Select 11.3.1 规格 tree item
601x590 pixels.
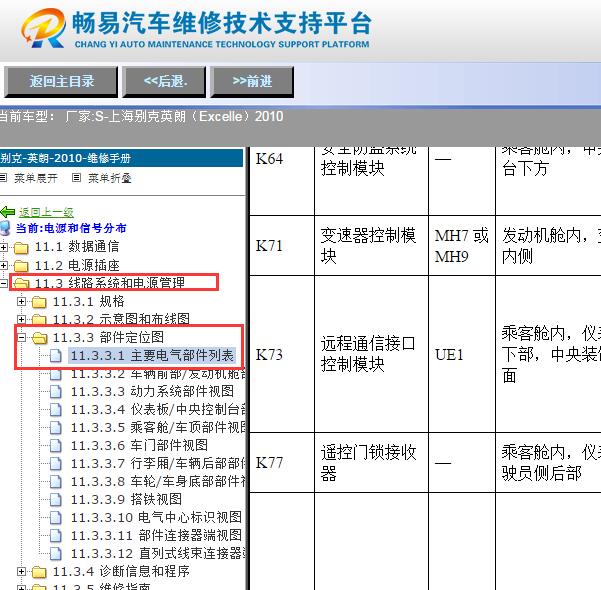coord(89,301)
